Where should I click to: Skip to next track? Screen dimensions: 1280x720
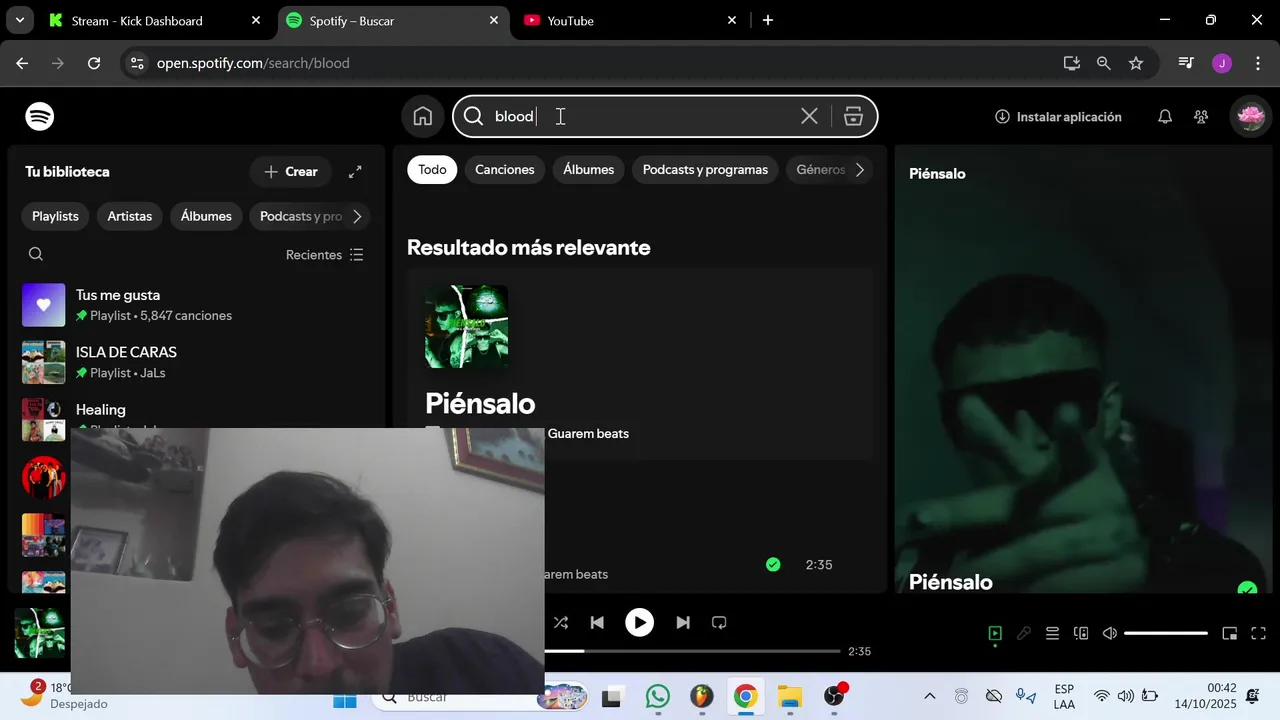coord(683,623)
